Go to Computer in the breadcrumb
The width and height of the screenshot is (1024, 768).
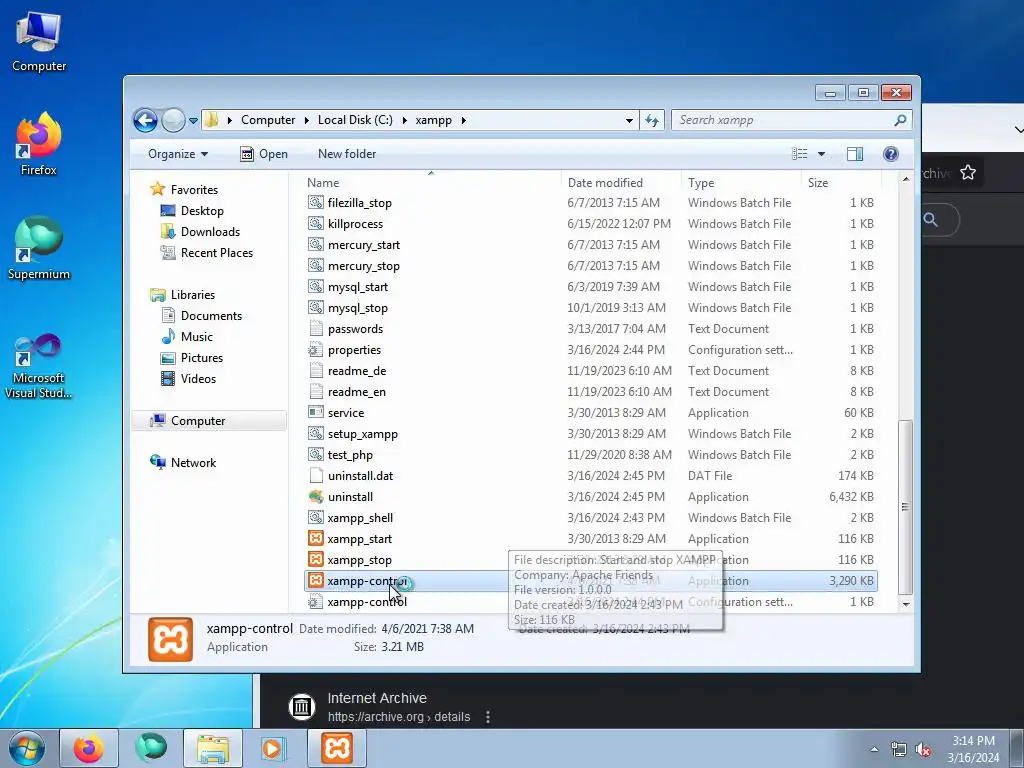click(x=268, y=120)
